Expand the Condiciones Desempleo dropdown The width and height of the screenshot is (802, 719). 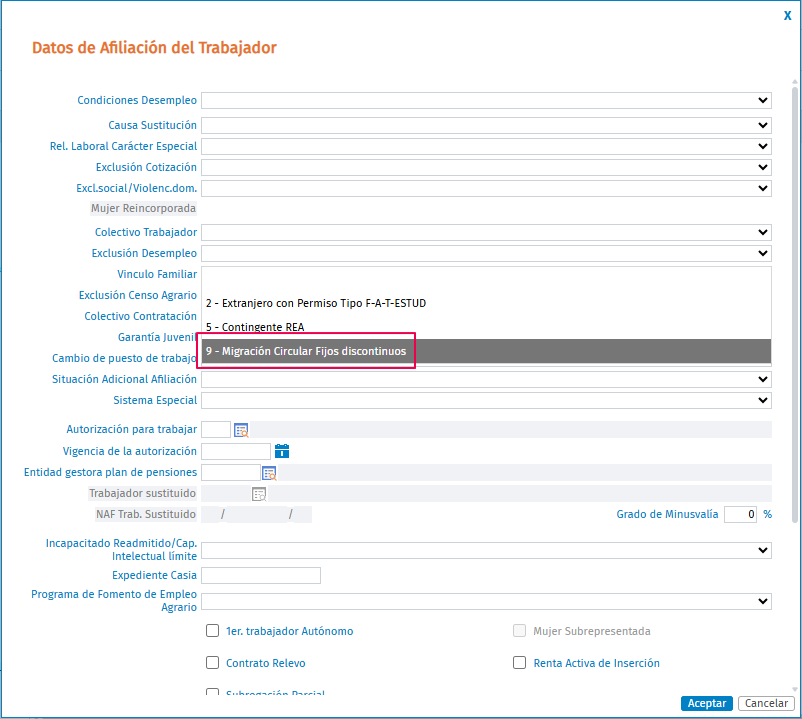[486, 100]
